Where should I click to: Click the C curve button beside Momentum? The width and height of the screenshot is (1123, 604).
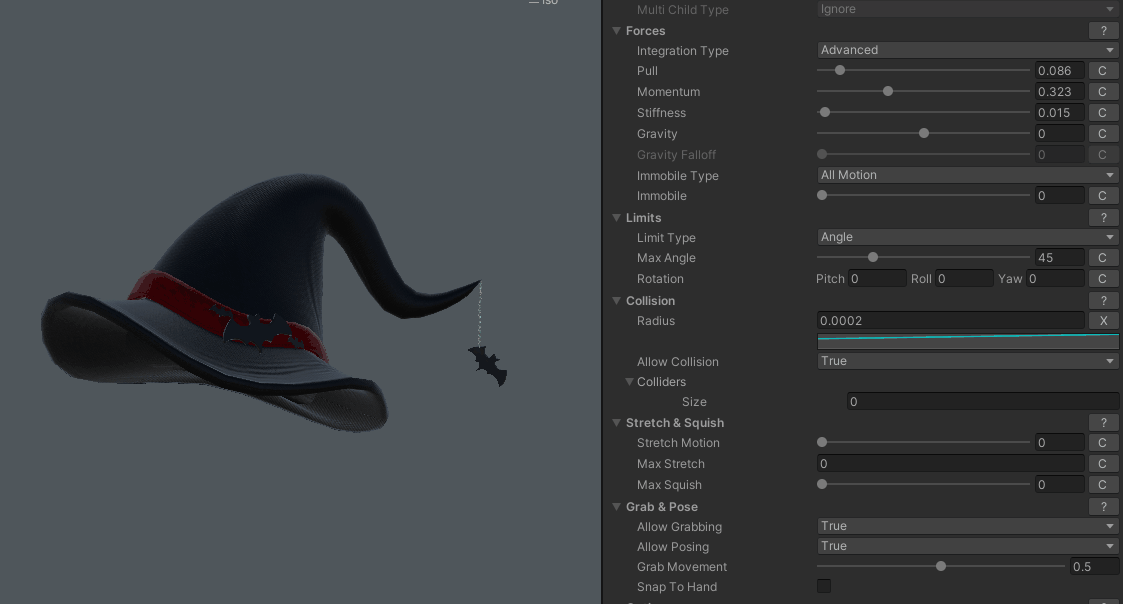1102,92
